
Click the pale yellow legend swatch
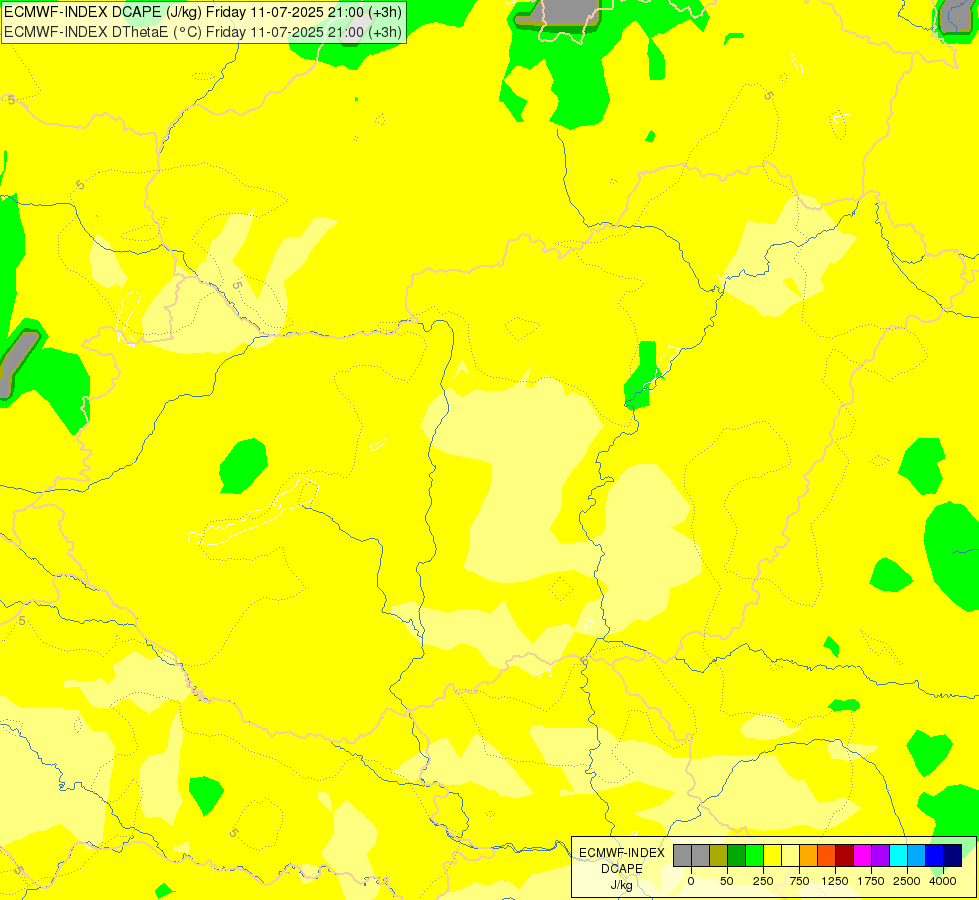tap(790, 855)
